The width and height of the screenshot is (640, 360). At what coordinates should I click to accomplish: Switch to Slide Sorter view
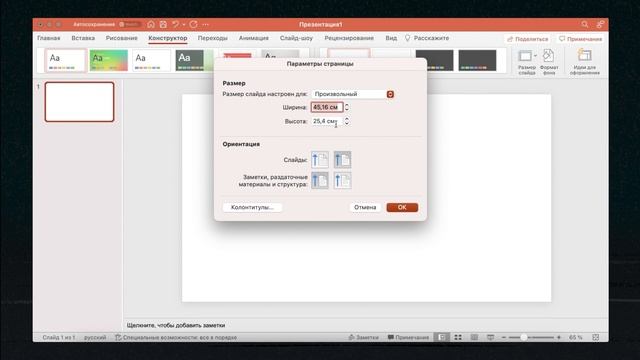(x=458, y=338)
